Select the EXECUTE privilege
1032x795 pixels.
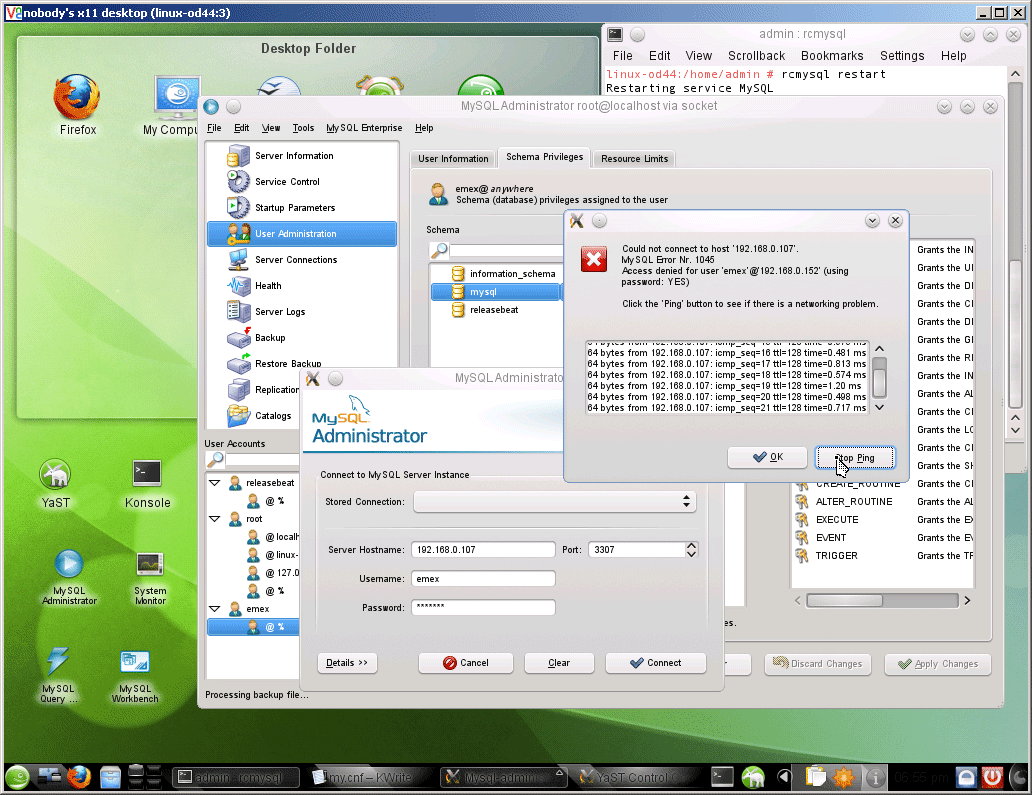click(837, 520)
